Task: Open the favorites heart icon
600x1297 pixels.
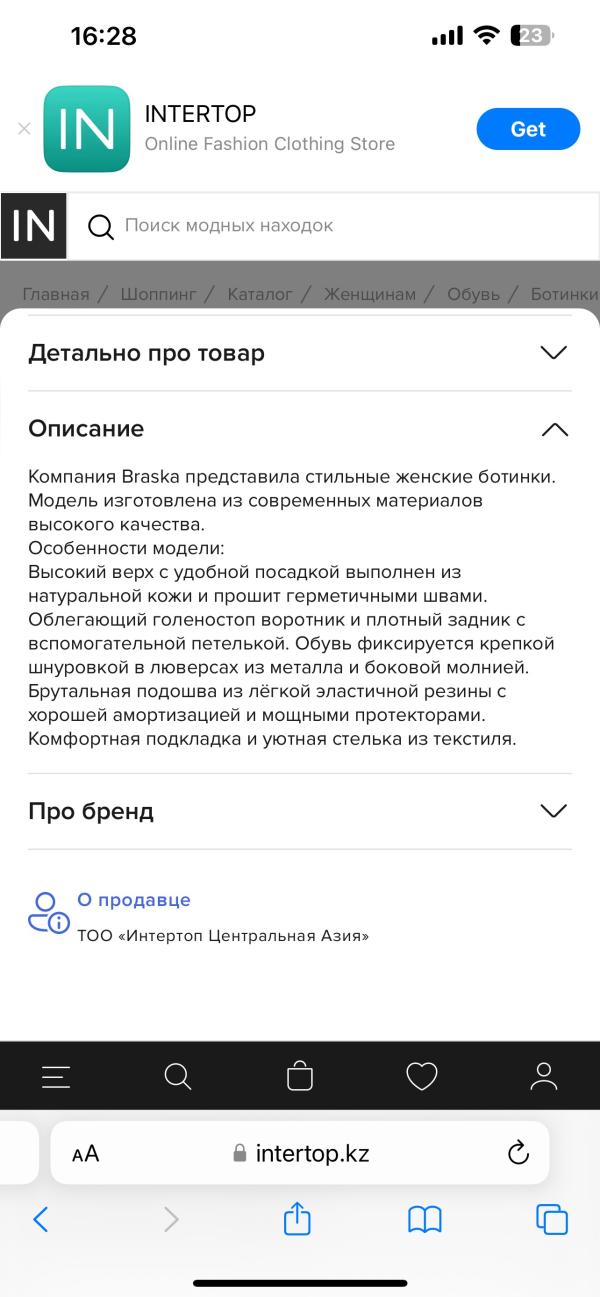Action: coord(422,1076)
